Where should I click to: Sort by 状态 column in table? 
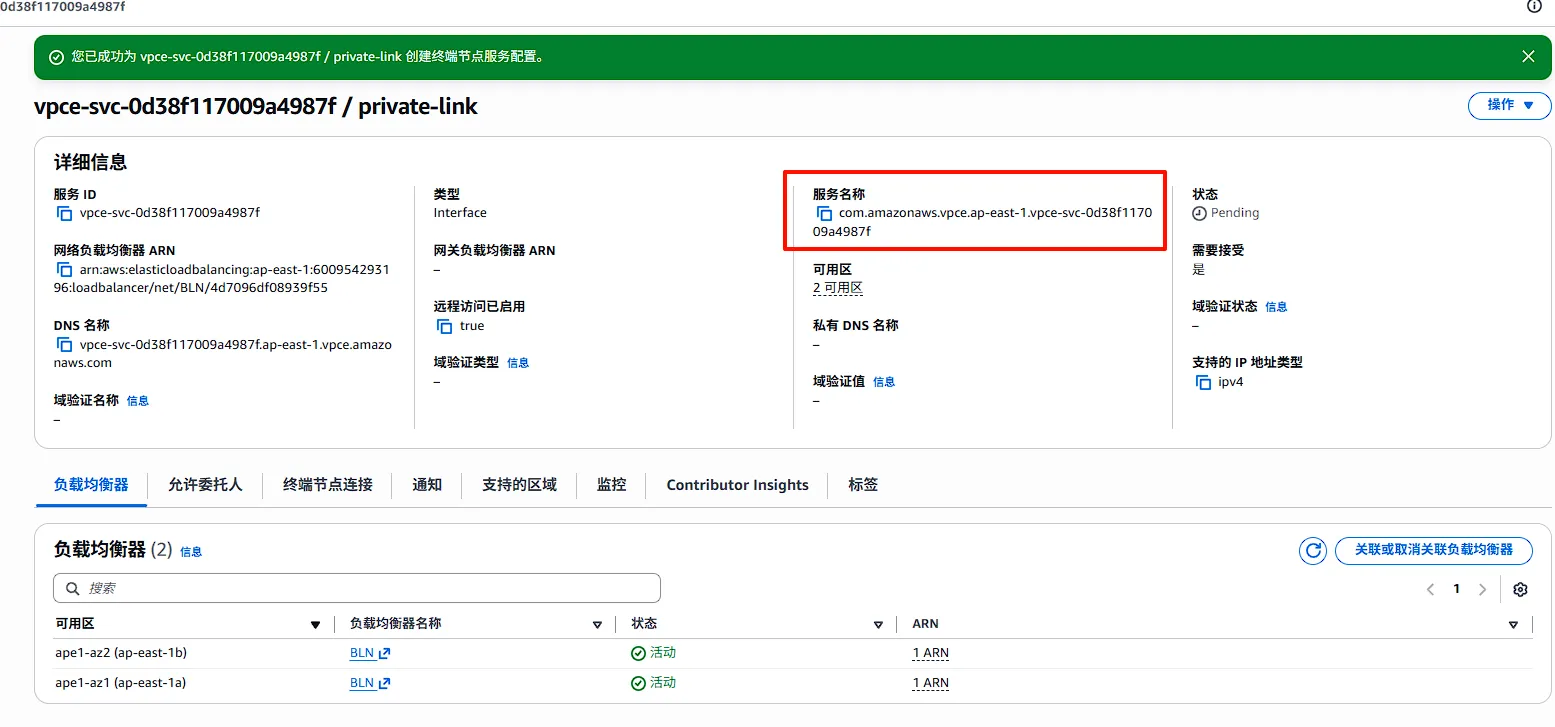878,624
